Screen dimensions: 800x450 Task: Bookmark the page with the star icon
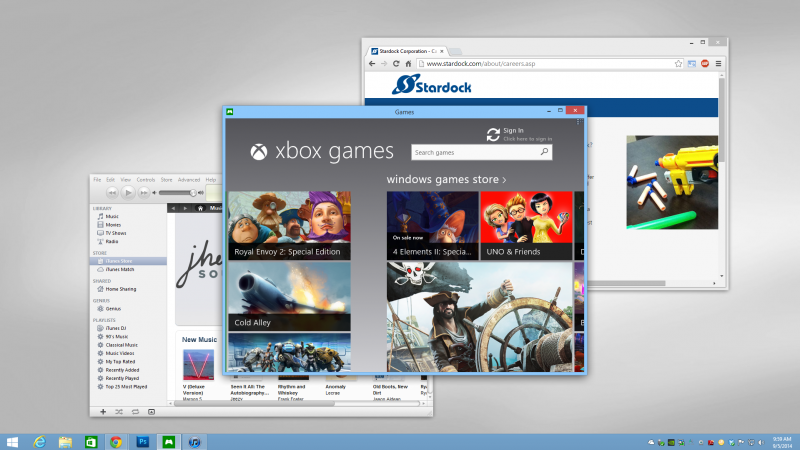point(678,64)
